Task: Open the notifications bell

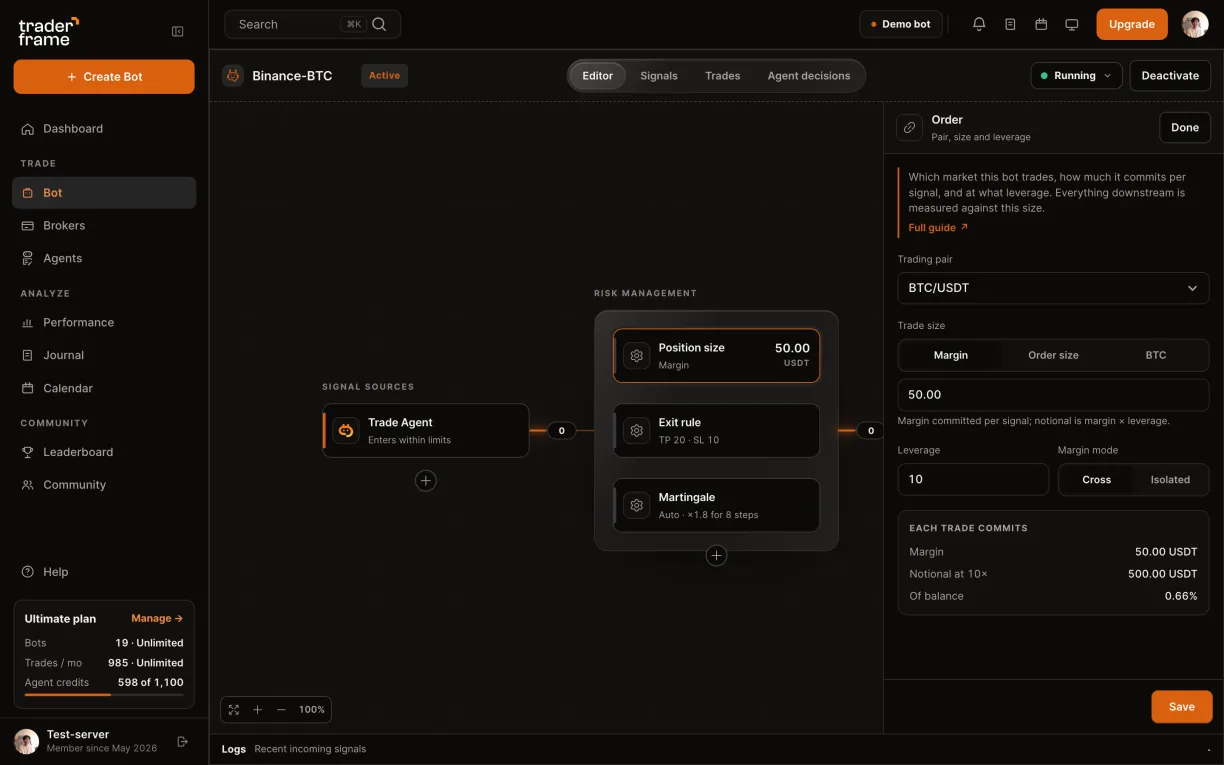Action: click(979, 24)
